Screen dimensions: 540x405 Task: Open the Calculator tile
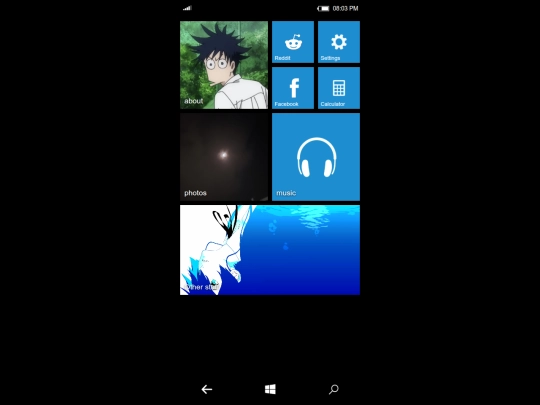pos(339,88)
